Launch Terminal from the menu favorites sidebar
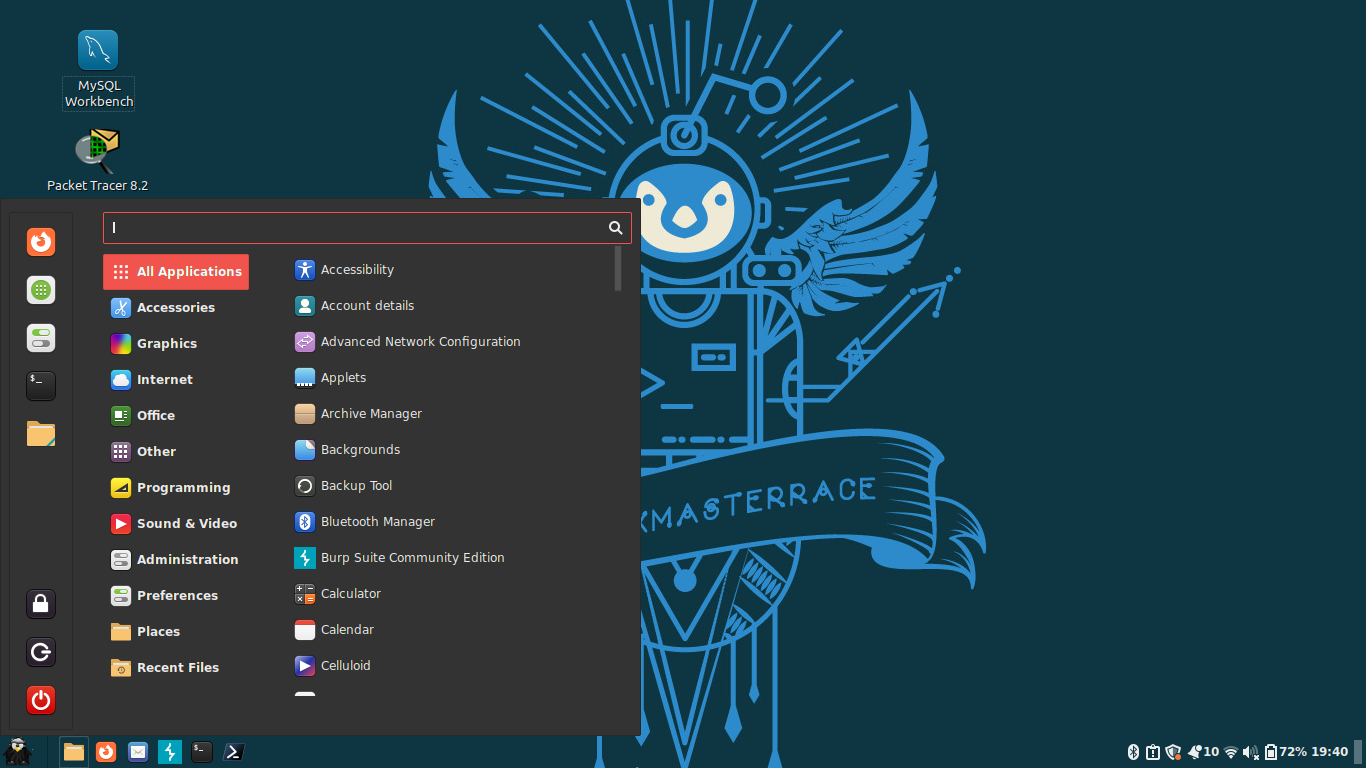Viewport: 1366px width, 768px height. click(x=41, y=386)
